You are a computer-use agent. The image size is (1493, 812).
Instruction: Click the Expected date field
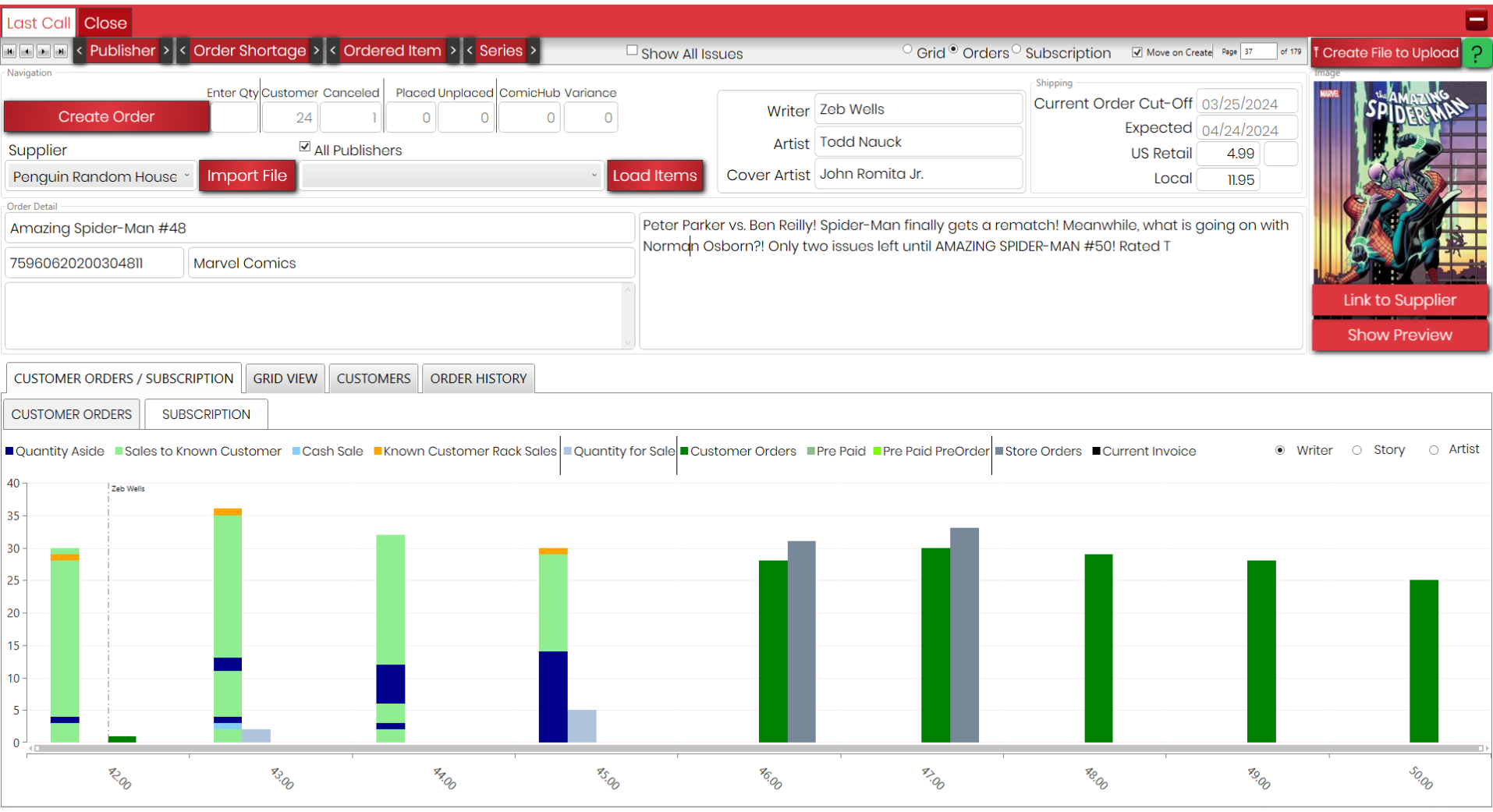[1247, 129]
